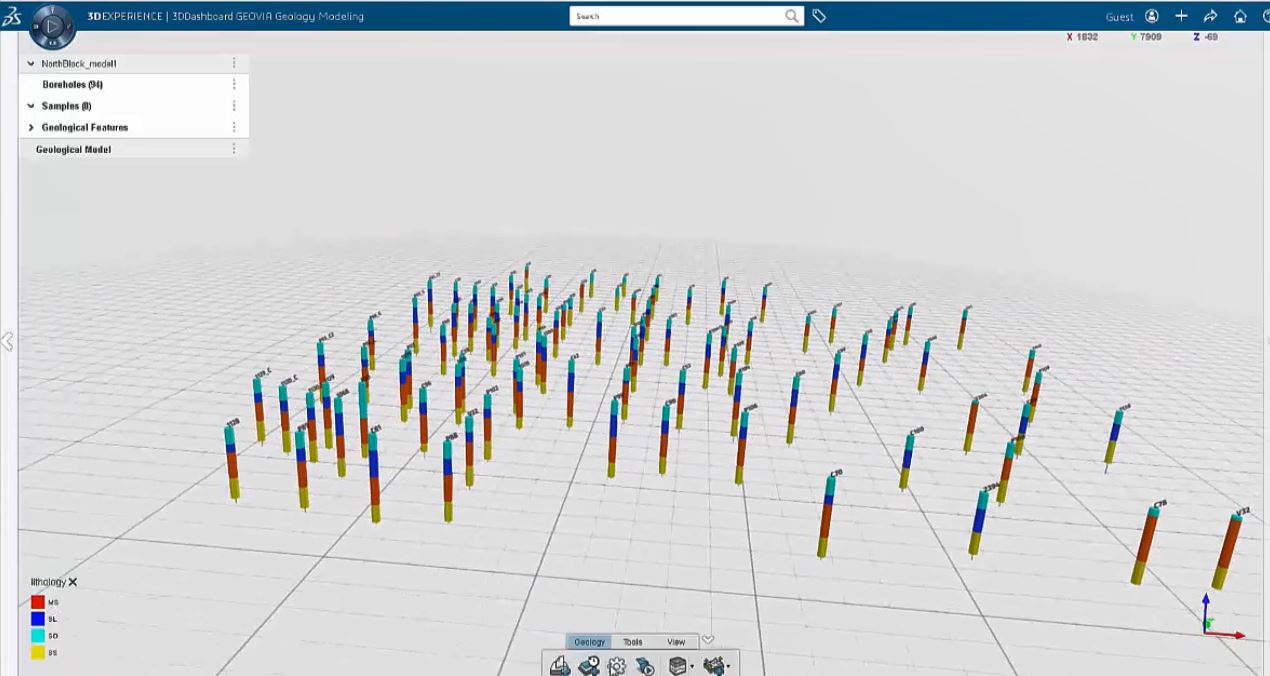Image resolution: width=1270 pixels, height=676 pixels.
Task: Switch to the View tab
Action: [x=676, y=642]
